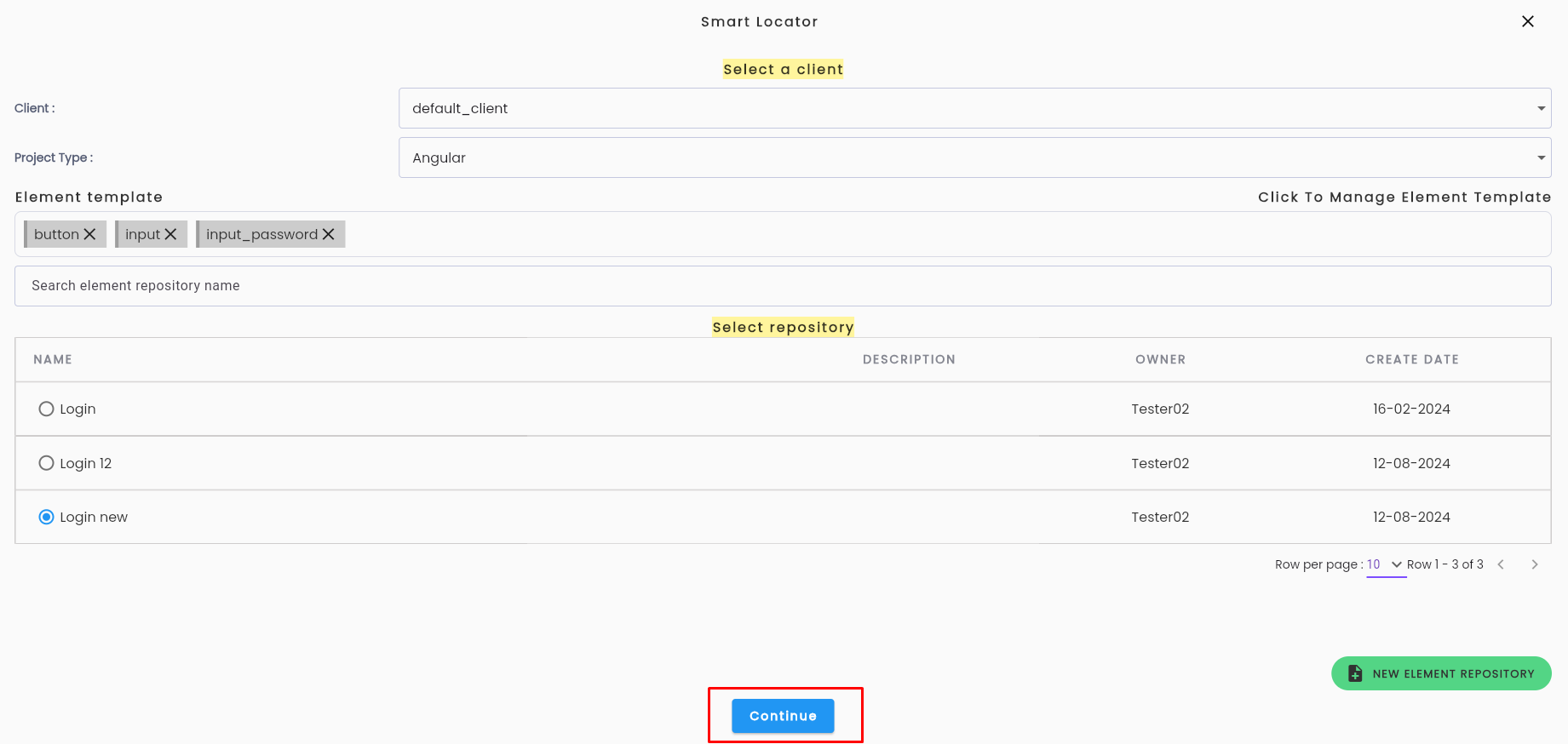Click the 16-02-2024 create date cell
Screen dimensions: 1568x744
point(1411,409)
